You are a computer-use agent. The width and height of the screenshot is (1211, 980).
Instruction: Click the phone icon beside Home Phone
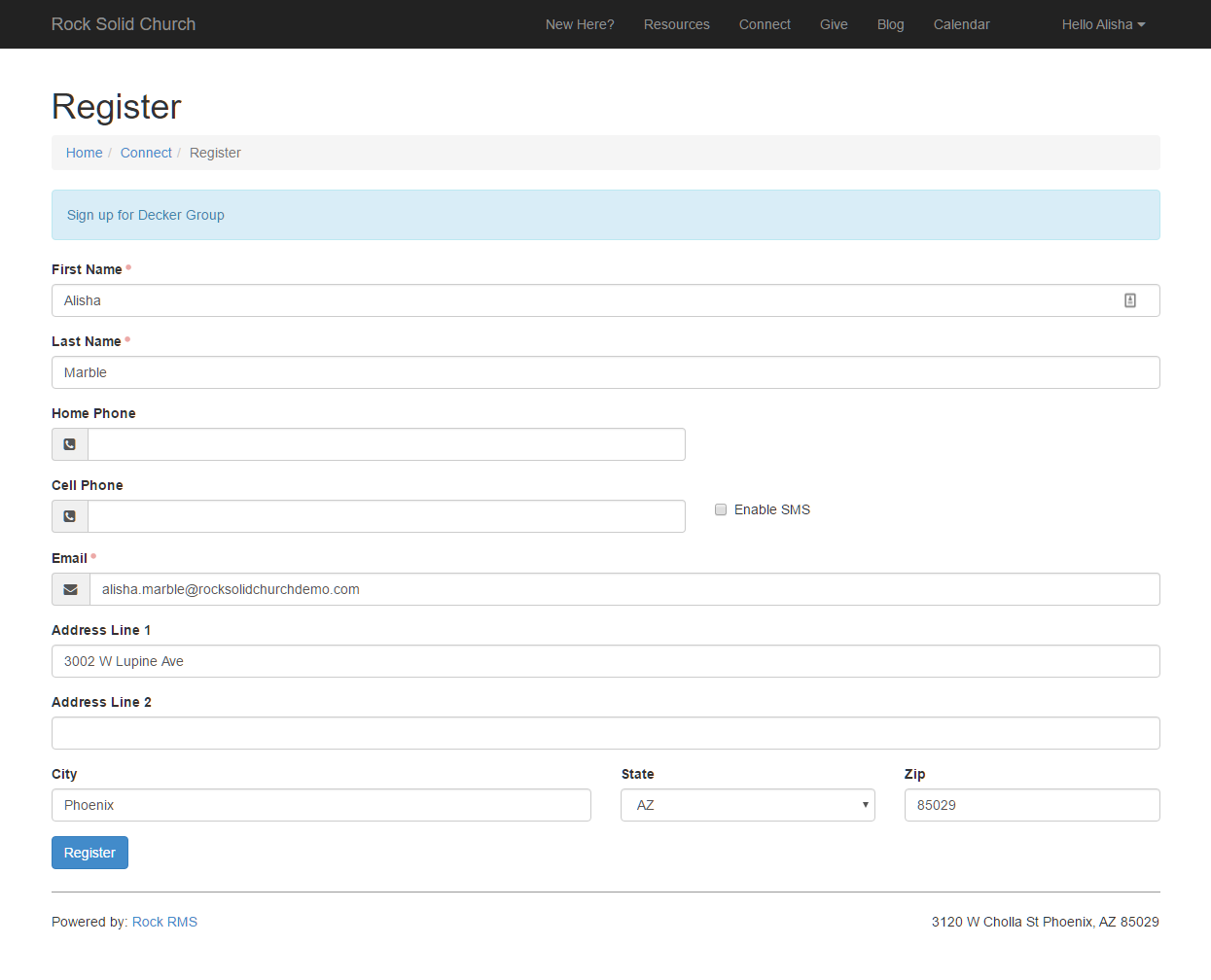click(70, 444)
